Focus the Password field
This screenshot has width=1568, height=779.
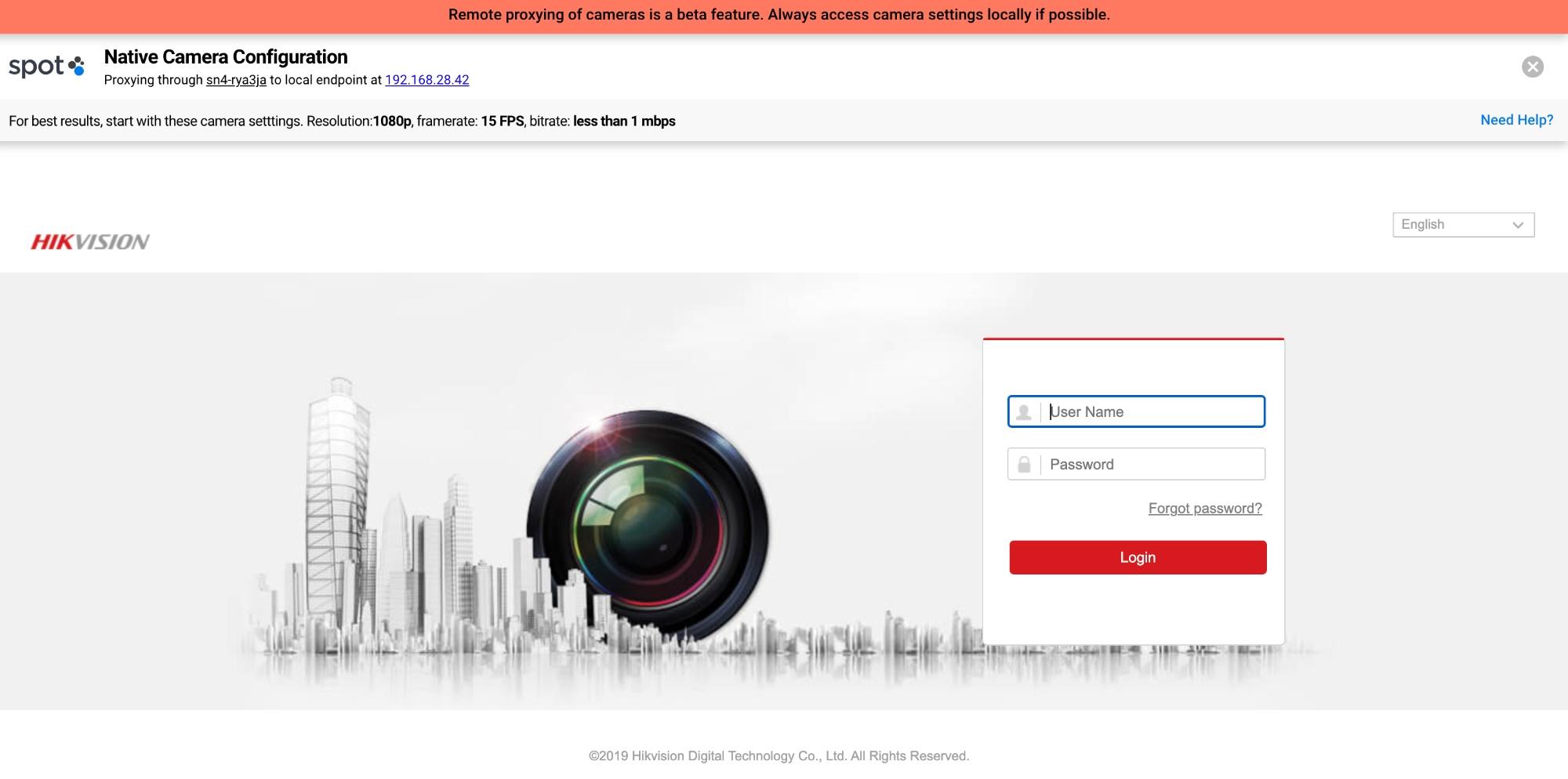[x=1136, y=464]
